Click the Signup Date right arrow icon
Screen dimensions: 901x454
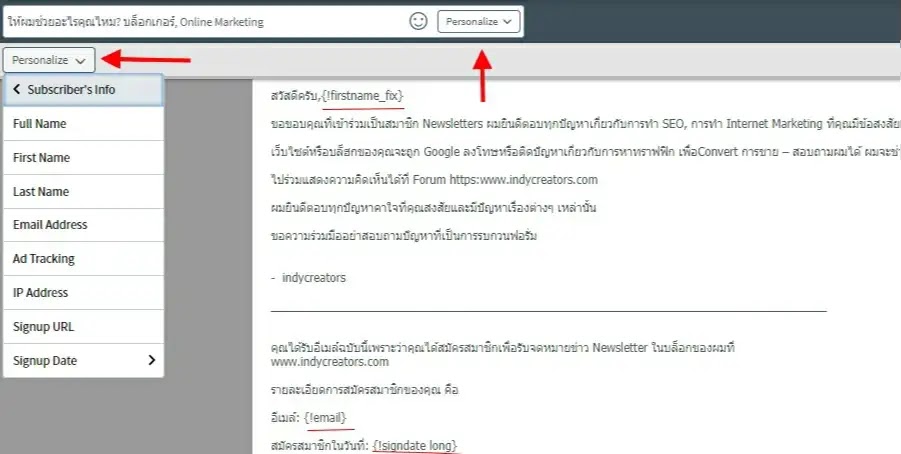[152, 360]
